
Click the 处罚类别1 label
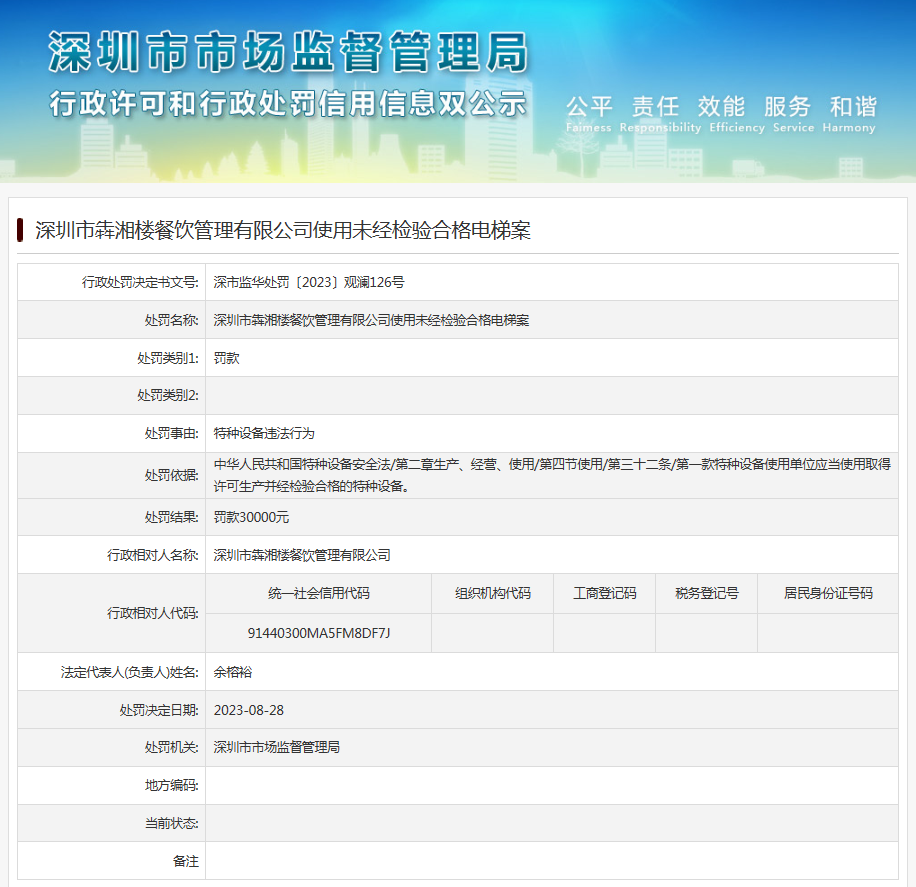click(x=168, y=358)
